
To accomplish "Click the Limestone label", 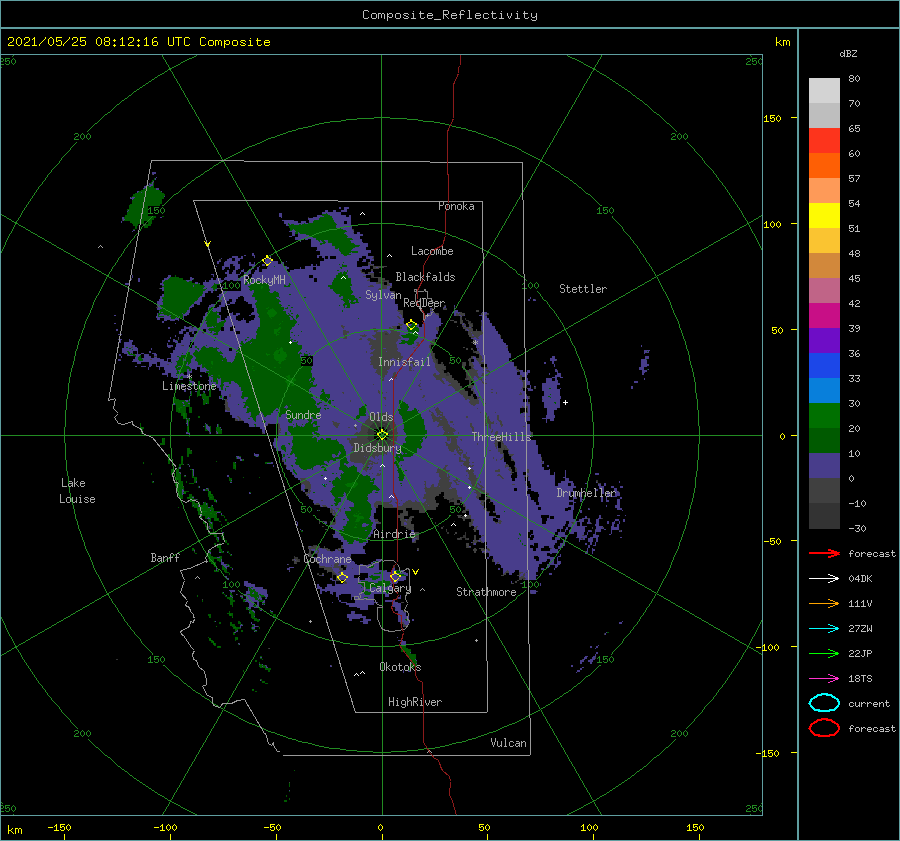I will (x=189, y=386).
